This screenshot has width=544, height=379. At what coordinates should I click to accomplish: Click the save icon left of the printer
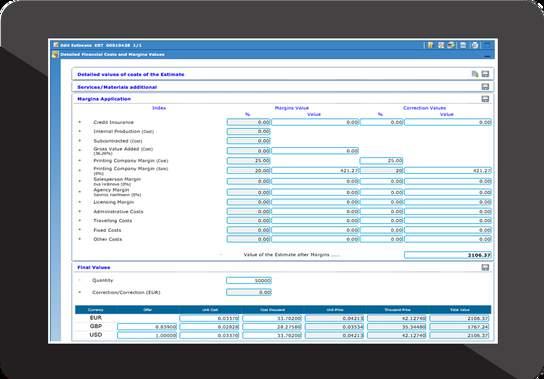click(463, 45)
